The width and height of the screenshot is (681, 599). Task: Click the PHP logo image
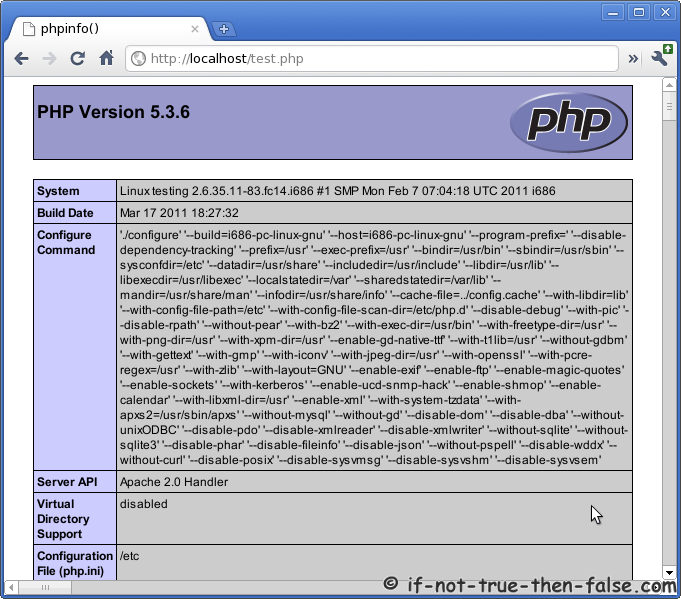(569, 122)
